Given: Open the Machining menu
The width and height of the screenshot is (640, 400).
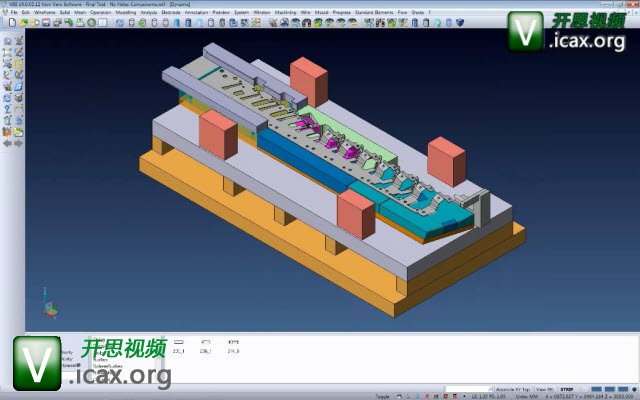Looking at the screenshot, I should (285, 12).
